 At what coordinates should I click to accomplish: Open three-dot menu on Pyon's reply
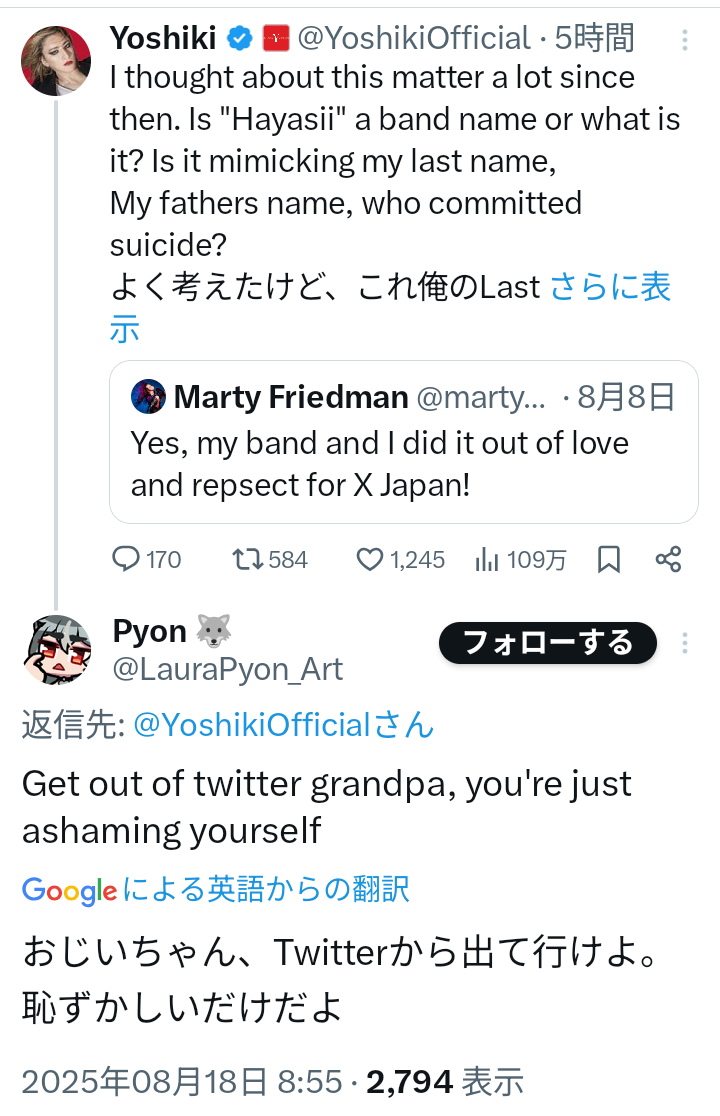click(685, 643)
